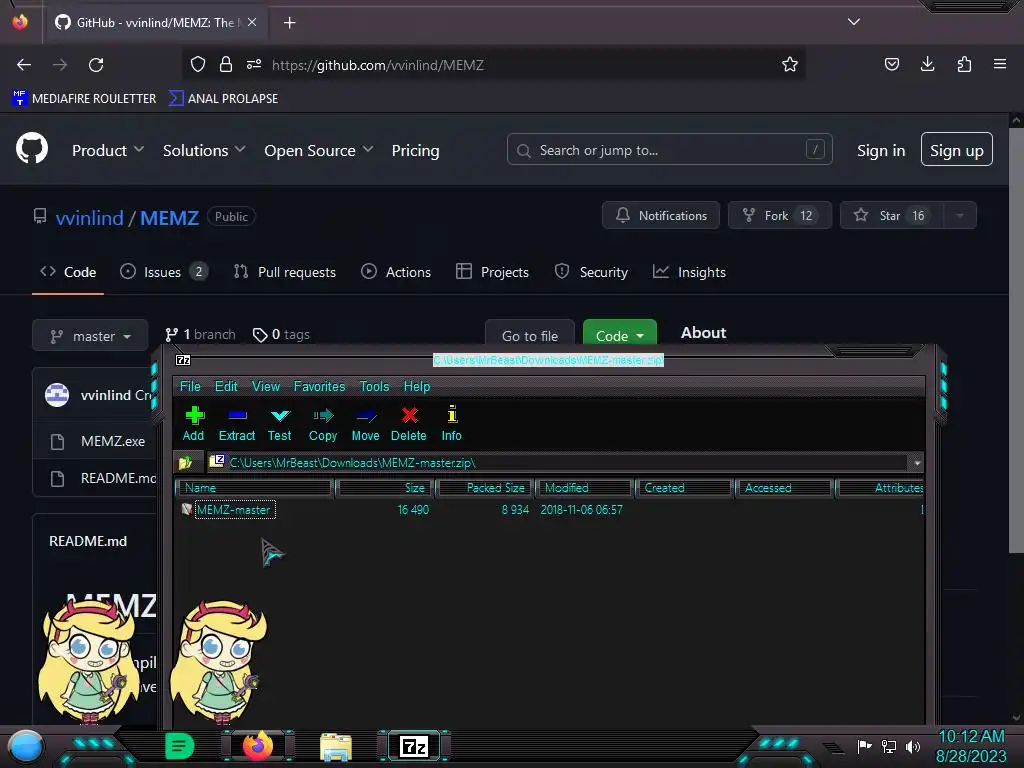Sort 7-Zip list by Size column

pos(385,488)
